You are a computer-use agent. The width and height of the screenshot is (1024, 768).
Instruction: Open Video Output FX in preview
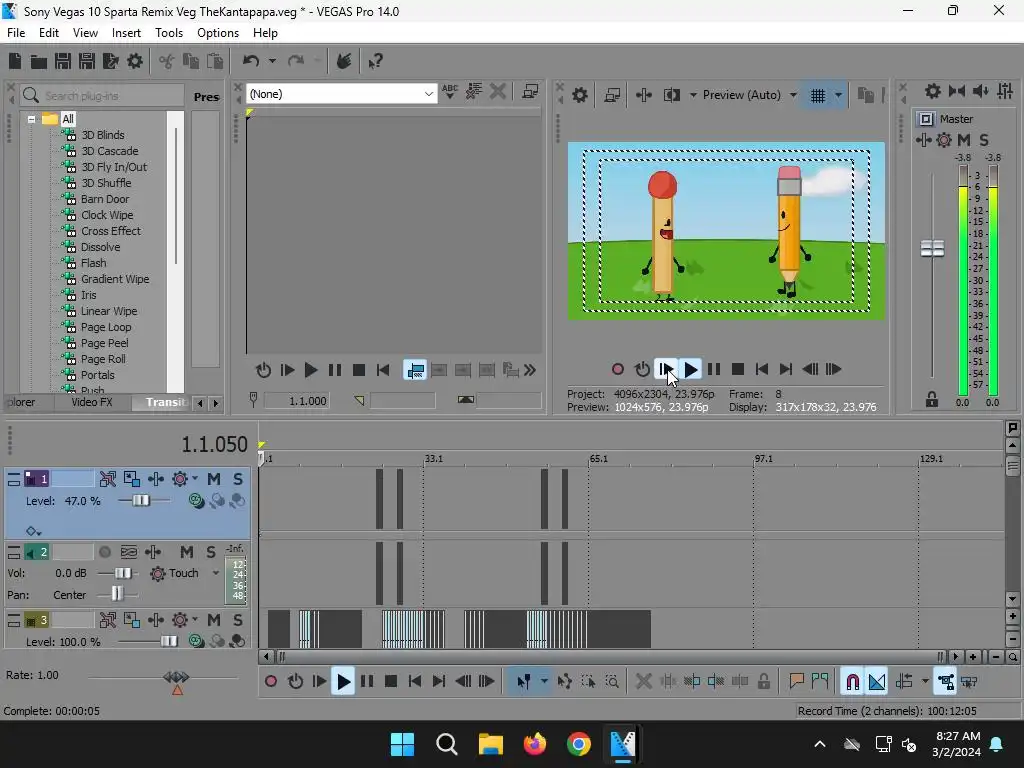(643, 95)
